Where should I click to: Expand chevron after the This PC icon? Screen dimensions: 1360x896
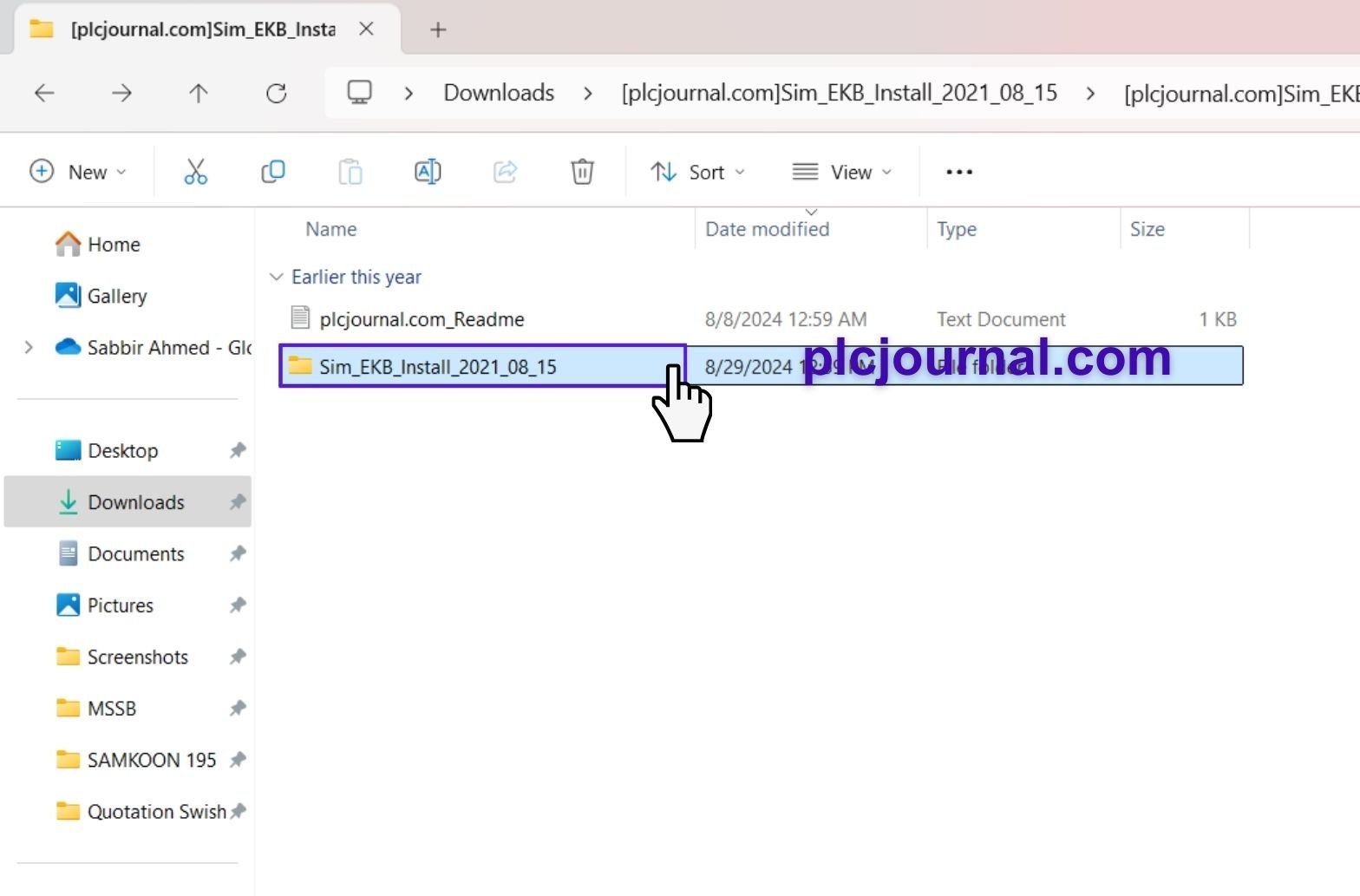(x=409, y=93)
